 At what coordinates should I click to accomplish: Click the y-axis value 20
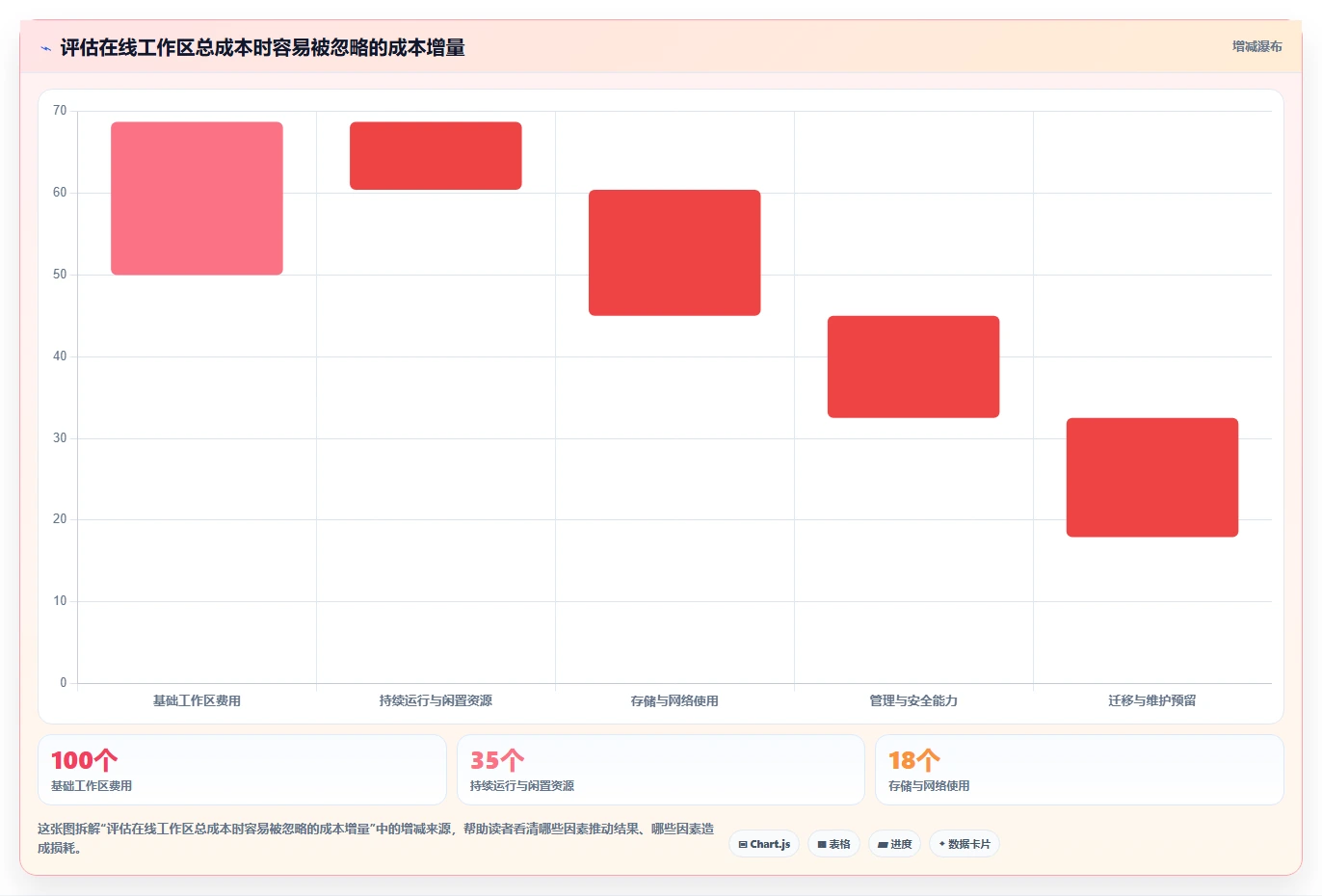click(x=60, y=519)
